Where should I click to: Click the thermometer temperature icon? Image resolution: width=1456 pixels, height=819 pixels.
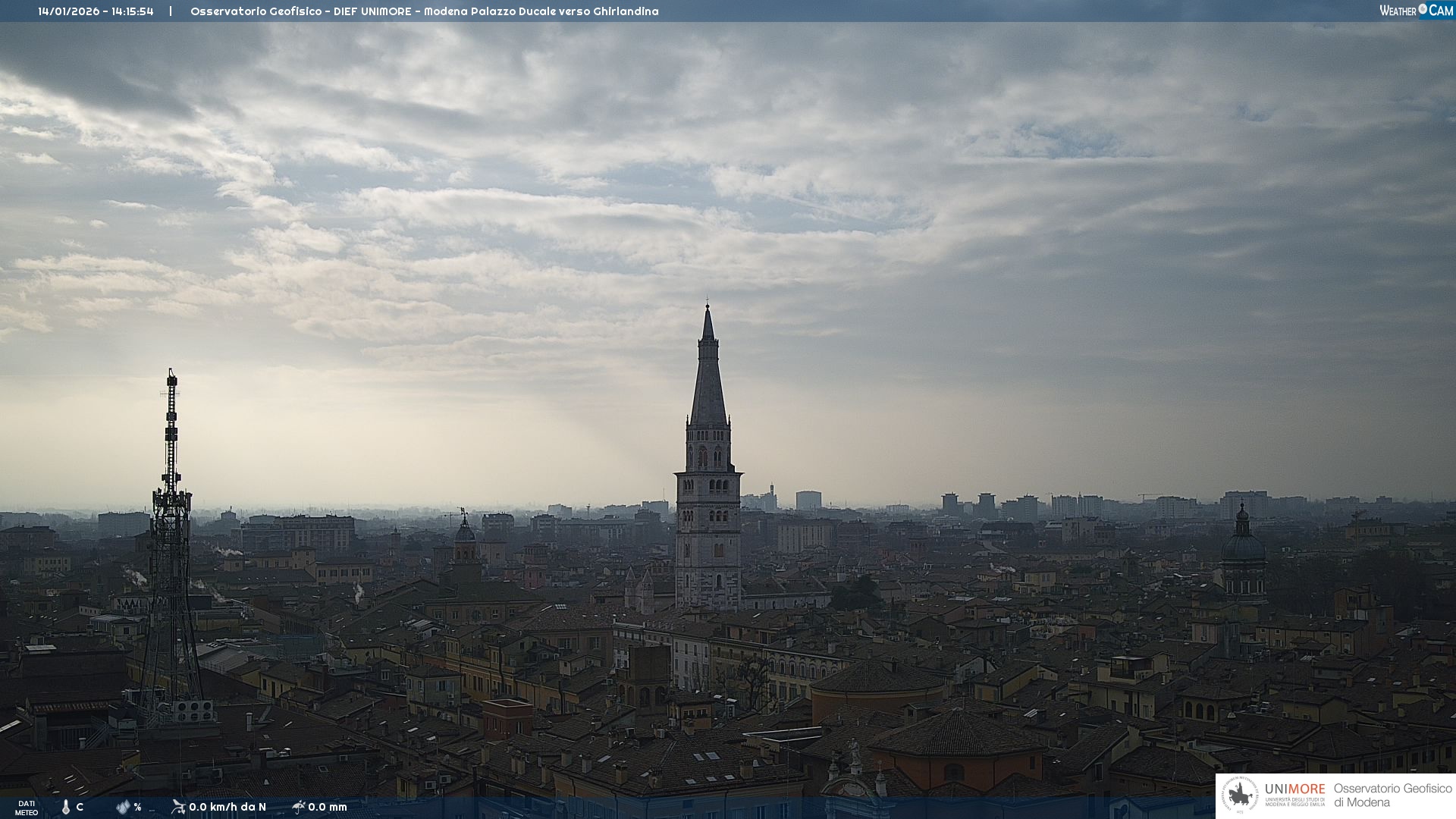click(x=66, y=807)
